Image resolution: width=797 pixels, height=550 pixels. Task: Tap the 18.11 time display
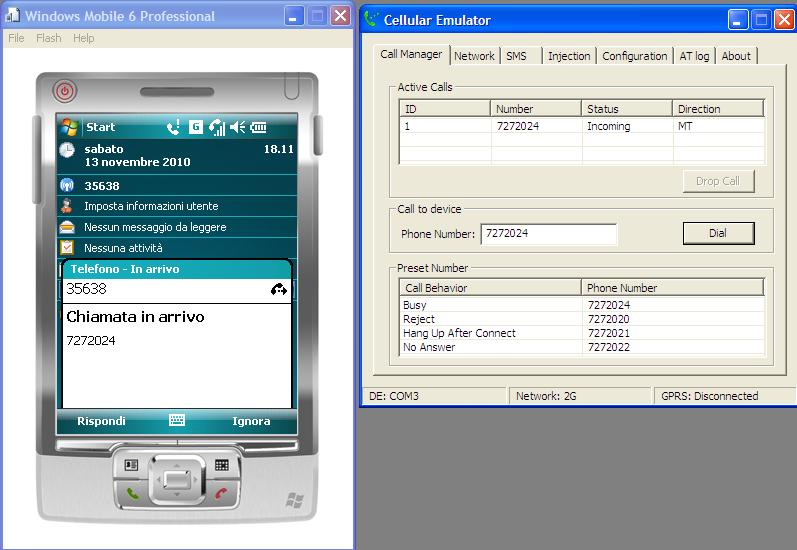pos(279,149)
